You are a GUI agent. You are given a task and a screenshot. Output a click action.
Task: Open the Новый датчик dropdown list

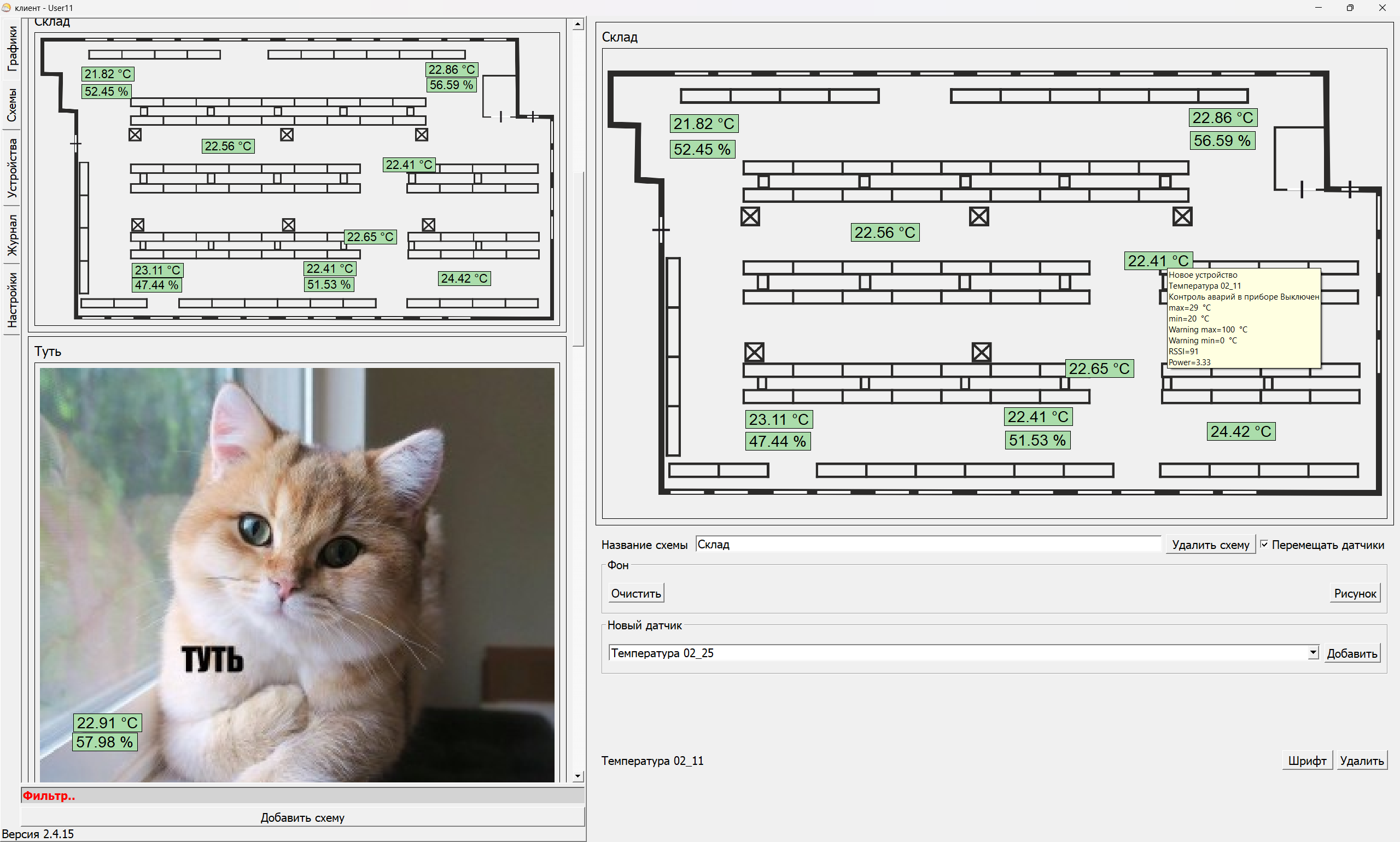tap(1312, 652)
